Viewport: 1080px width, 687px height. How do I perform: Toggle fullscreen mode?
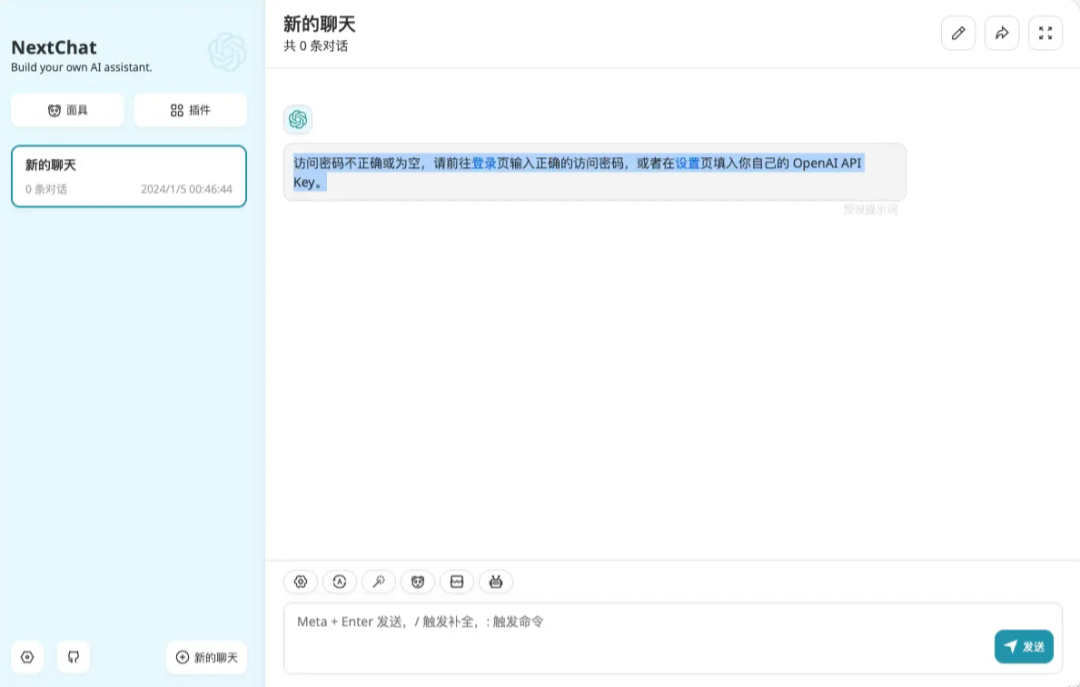point(1046,32)
